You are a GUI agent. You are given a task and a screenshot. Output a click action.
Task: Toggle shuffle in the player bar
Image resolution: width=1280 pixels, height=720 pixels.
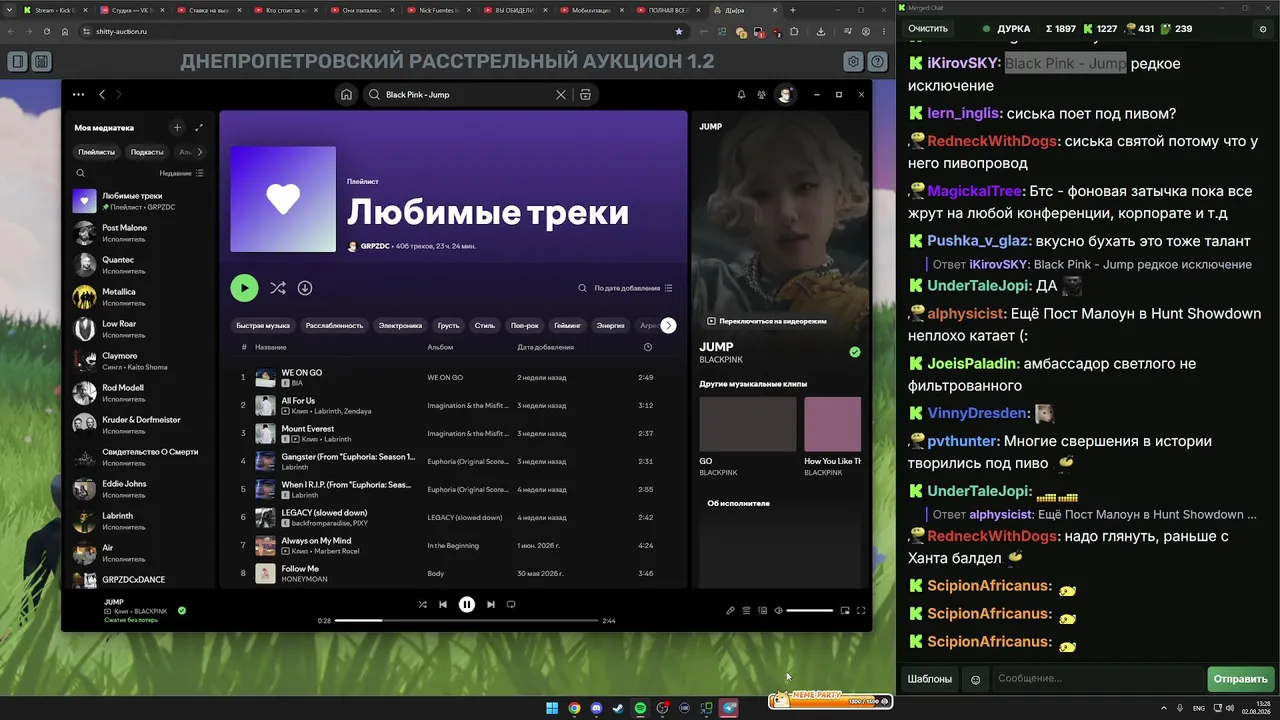[x=422, y=605]
